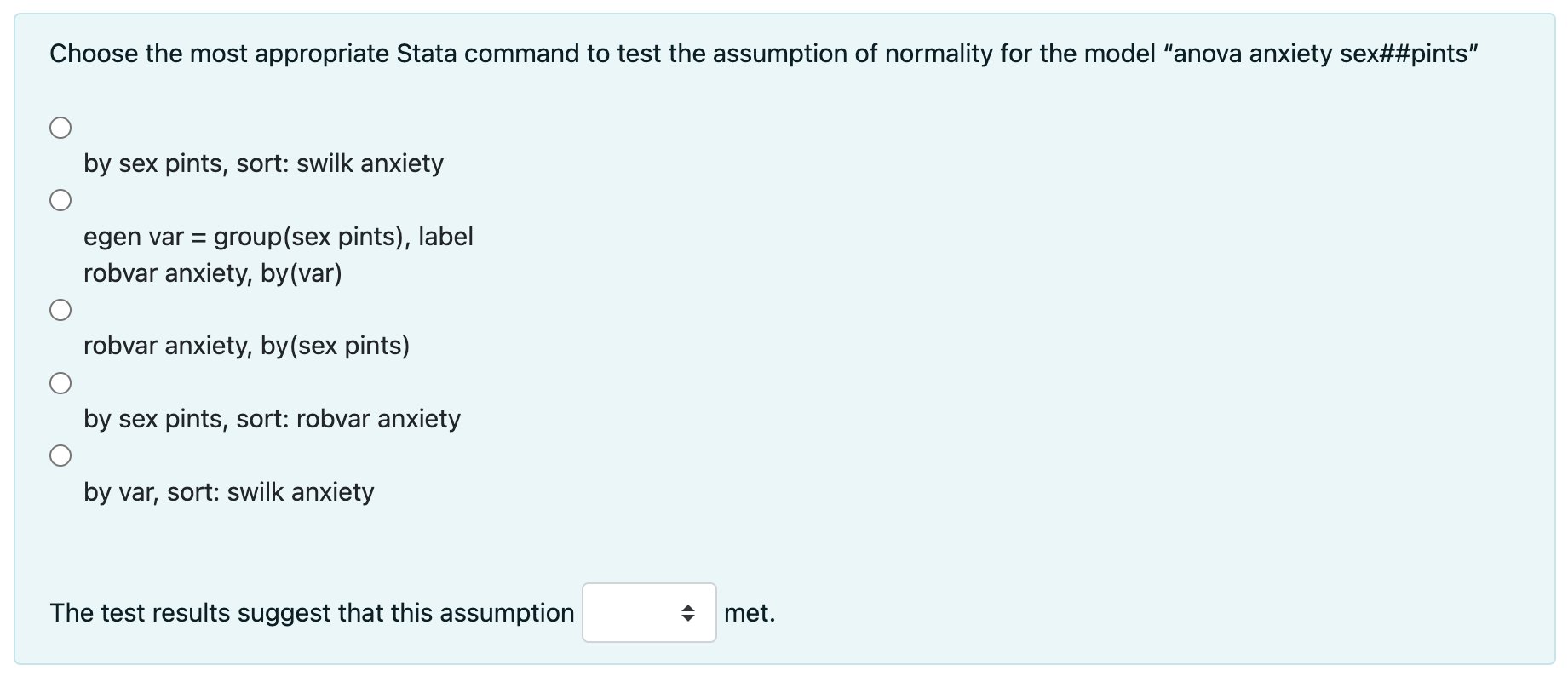Click the option text 'by sex pints, sort: robvar anxiety'
1568x682 pixels.
[272, 419]
